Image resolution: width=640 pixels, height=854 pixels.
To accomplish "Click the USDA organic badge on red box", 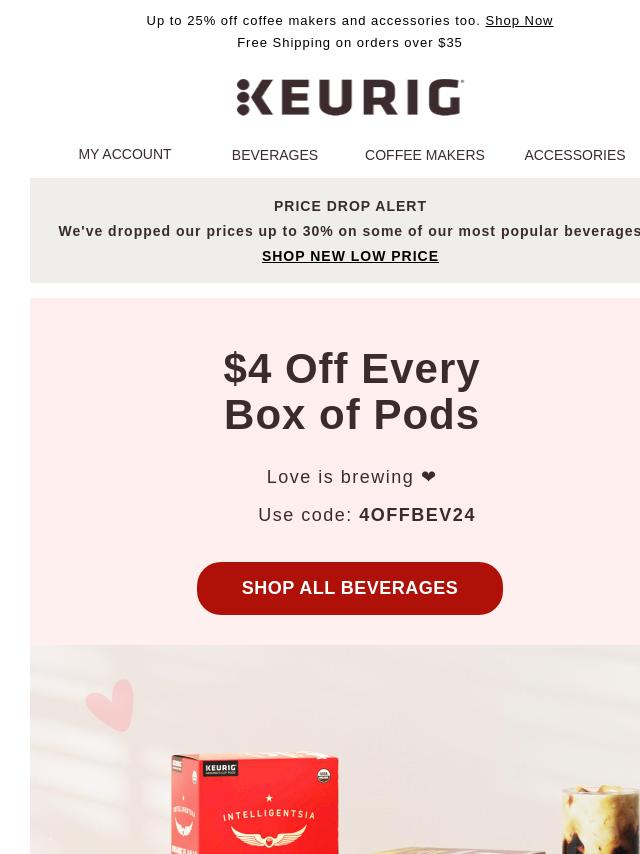I will point(324,776).
